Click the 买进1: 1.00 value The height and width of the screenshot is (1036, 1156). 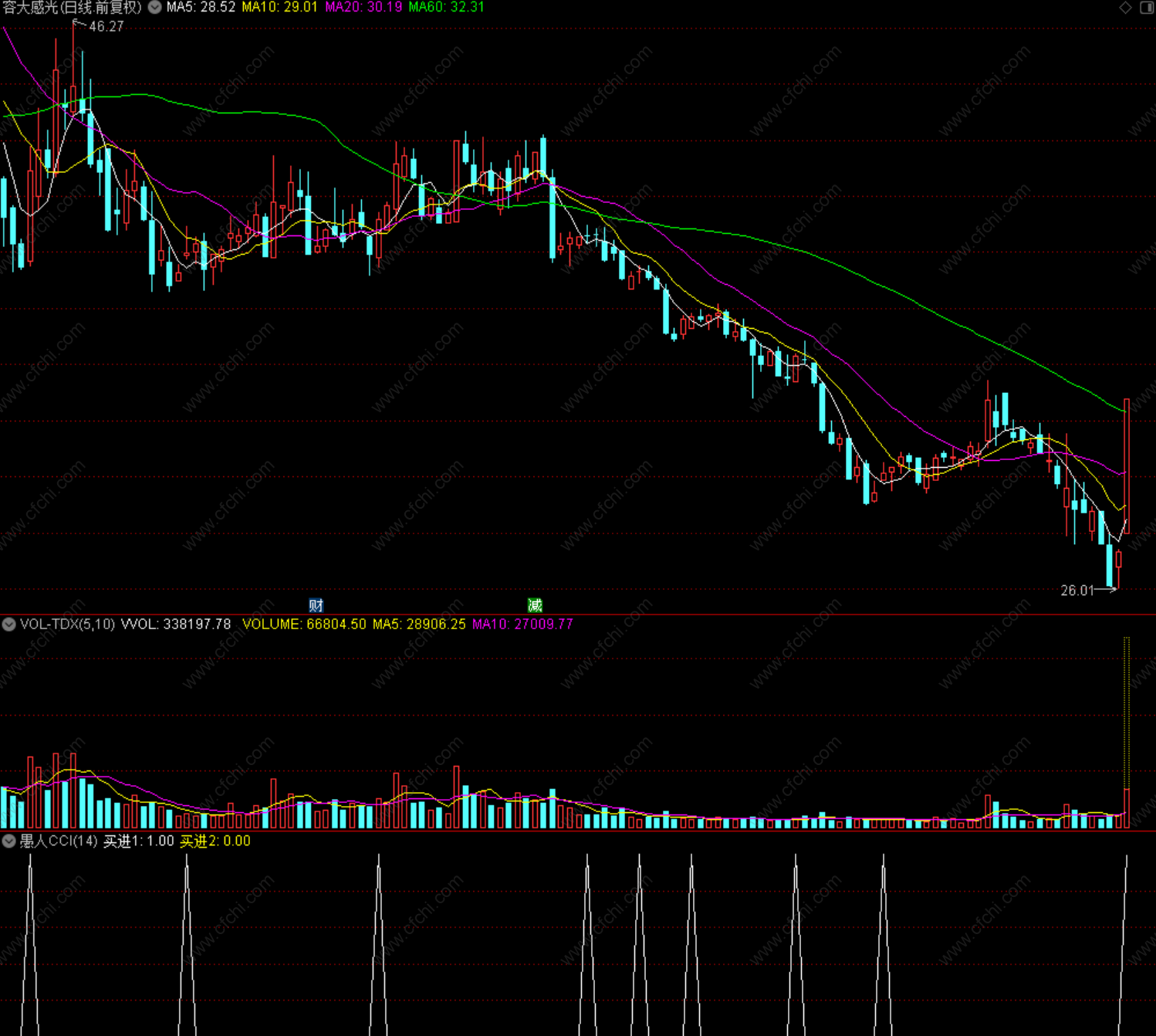[x=139, y=841]
